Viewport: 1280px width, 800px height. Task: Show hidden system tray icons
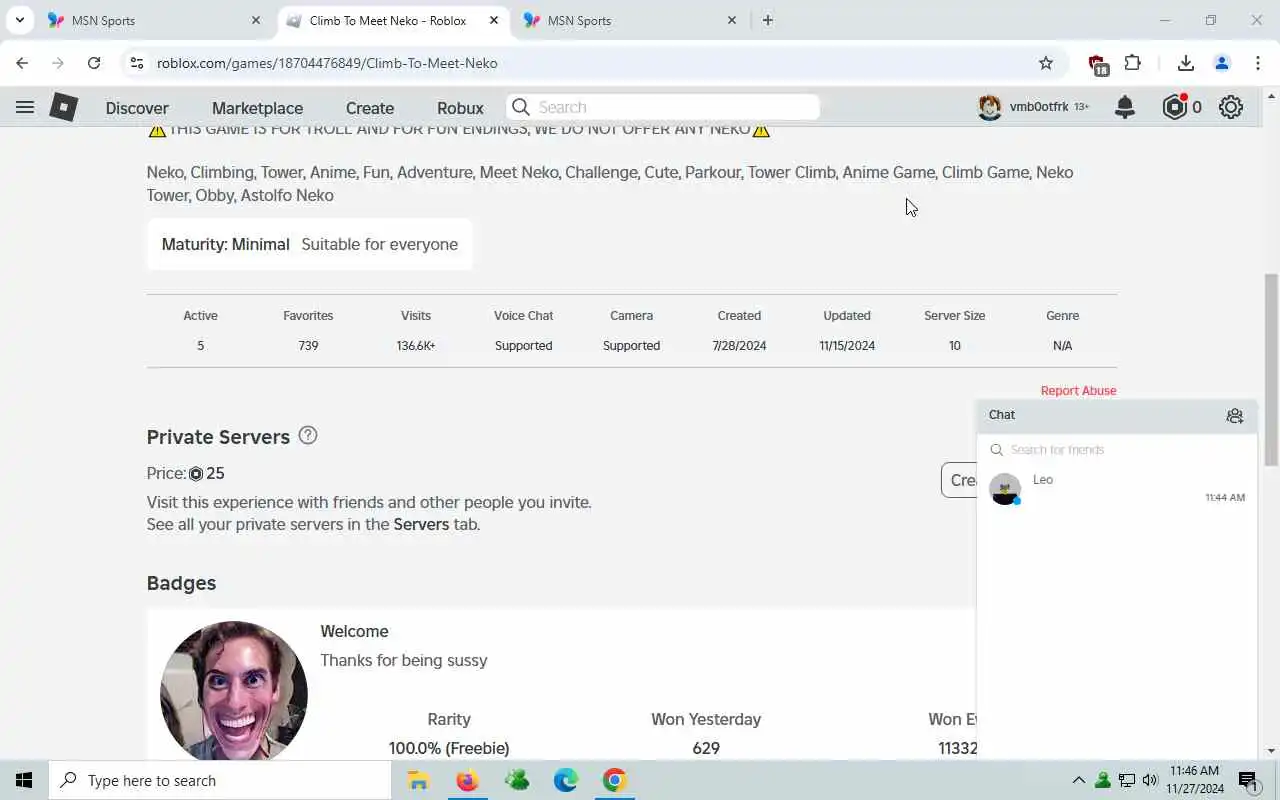(1078, 780)
